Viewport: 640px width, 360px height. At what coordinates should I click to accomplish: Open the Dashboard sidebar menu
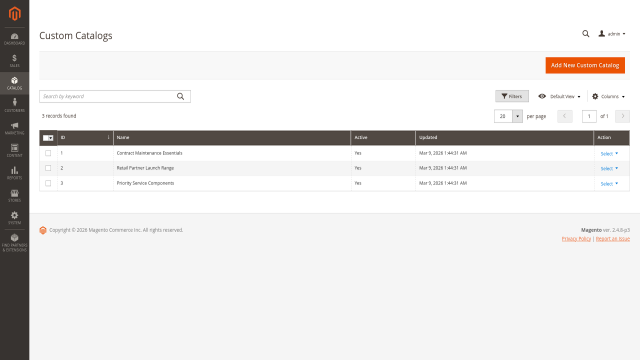pos(14,39)
